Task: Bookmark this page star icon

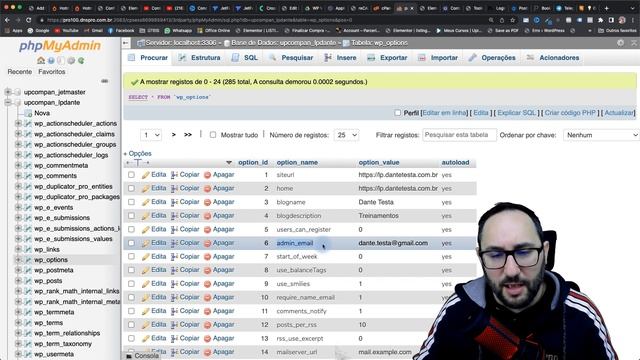Action: pyautogui.click(x=513, y=20)
